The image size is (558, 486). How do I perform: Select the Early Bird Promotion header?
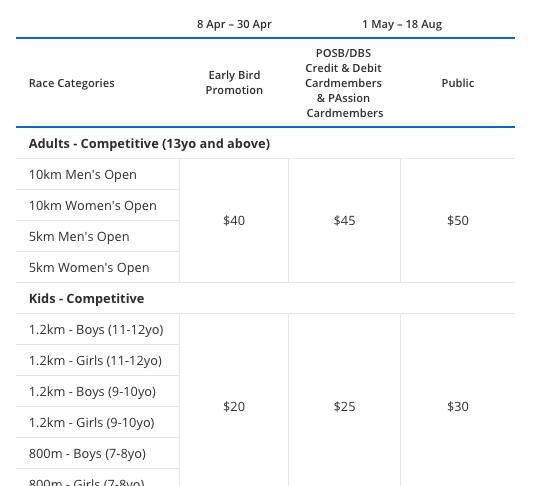click(234, 83)
